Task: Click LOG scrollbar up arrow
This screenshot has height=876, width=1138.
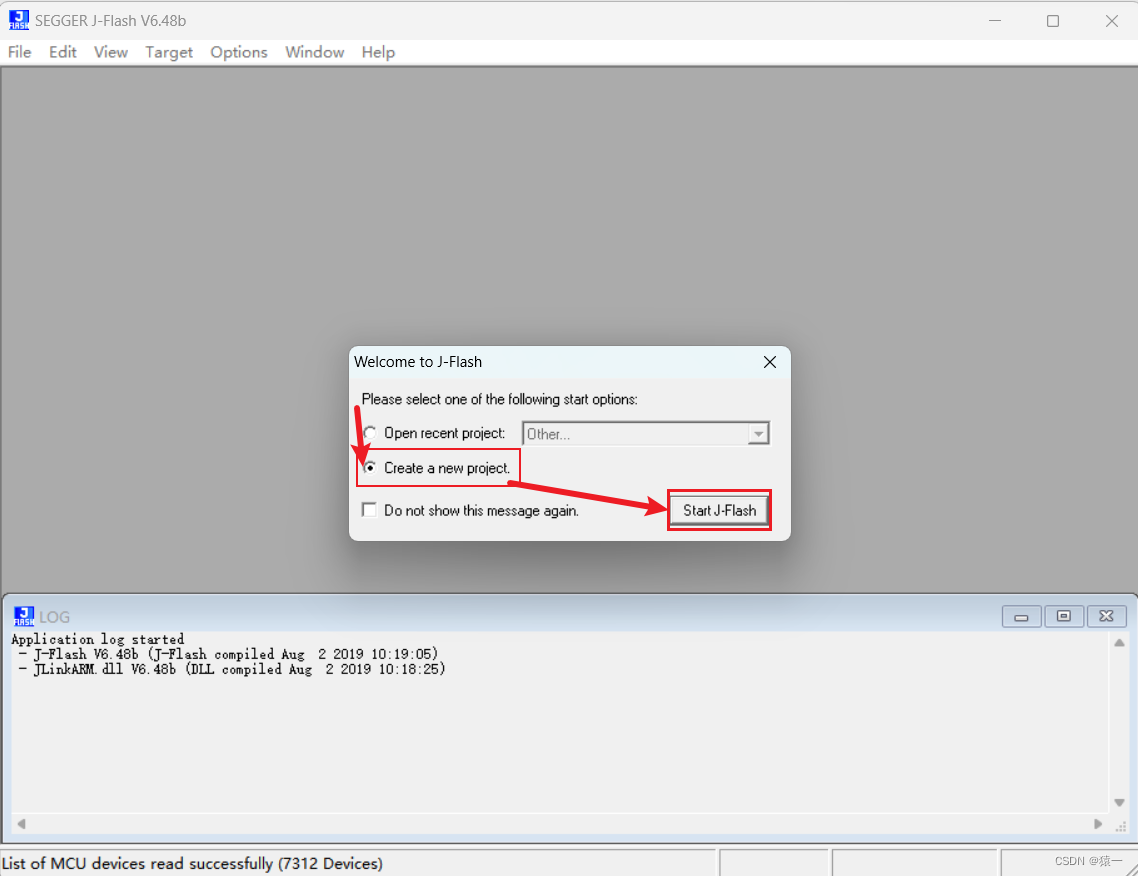Action: click(1119, 643)
